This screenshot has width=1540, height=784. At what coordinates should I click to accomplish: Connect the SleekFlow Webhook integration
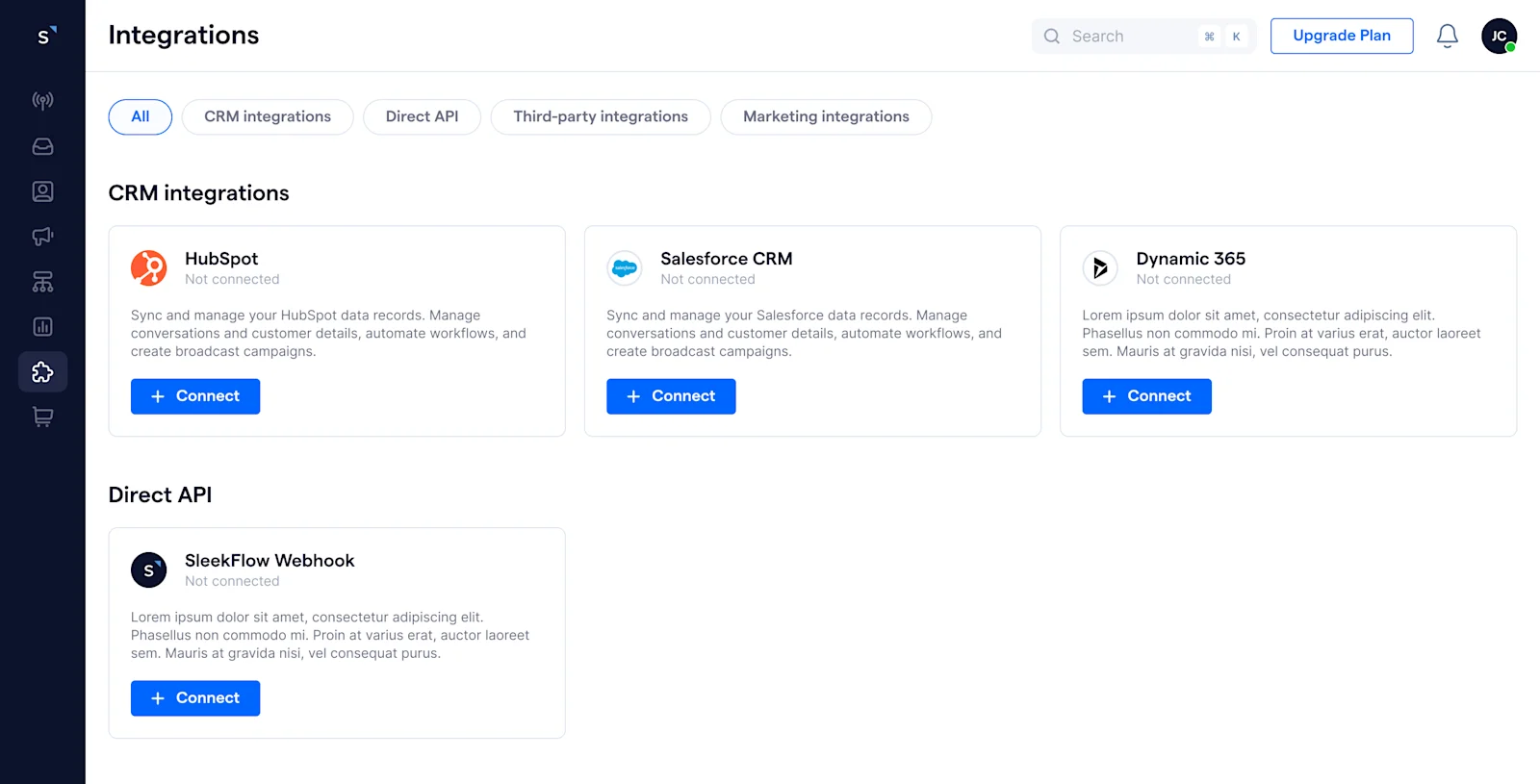coord(195,698)
